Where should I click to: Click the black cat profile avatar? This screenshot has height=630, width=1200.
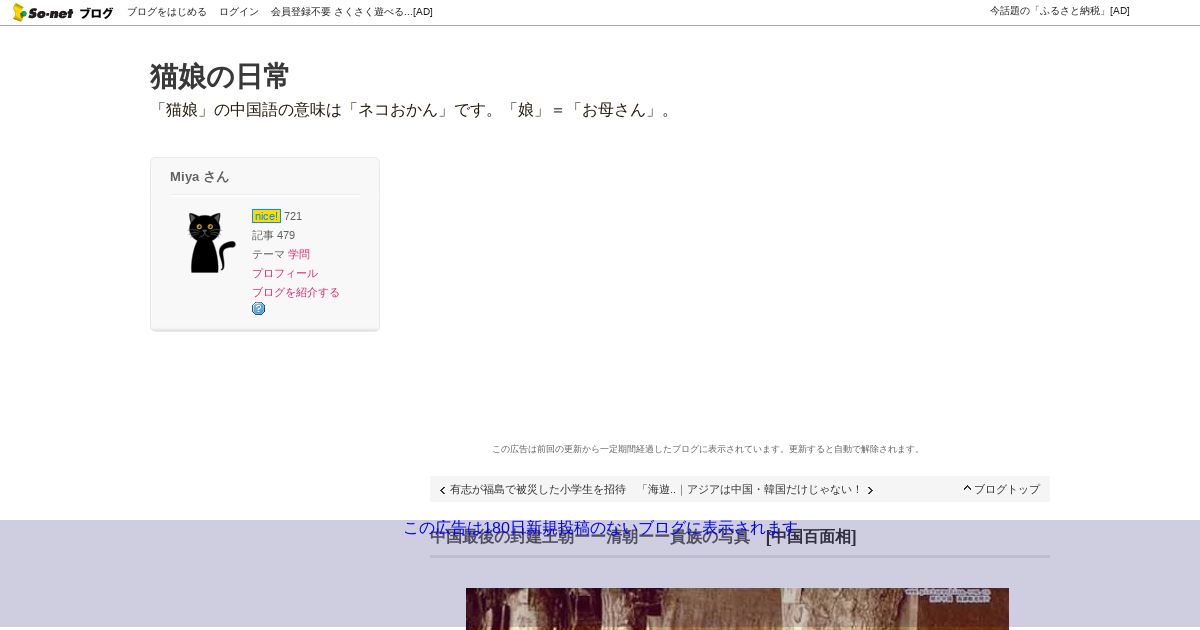point(211,243)
